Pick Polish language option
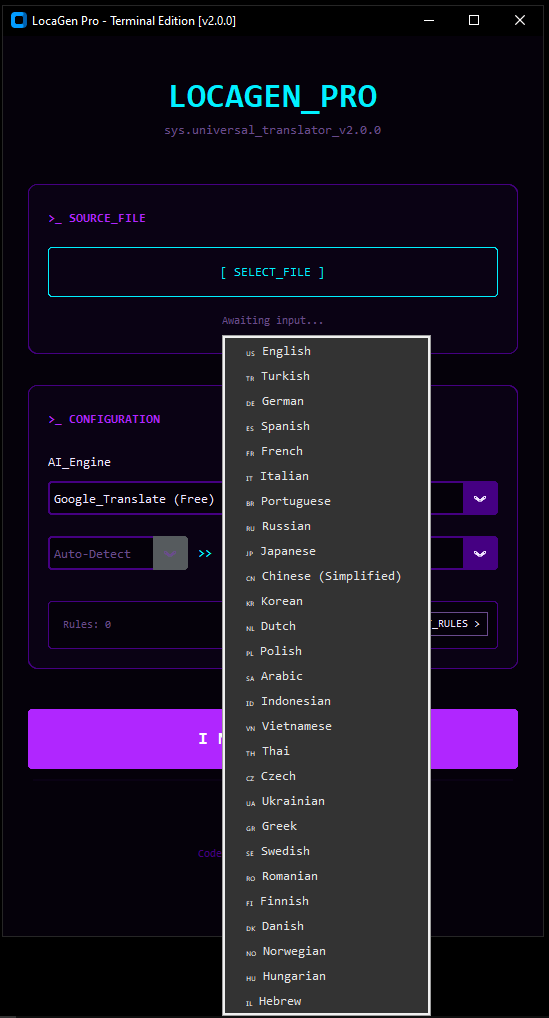This screenshot has width=549, height=1018. click(x=326, y=651)
